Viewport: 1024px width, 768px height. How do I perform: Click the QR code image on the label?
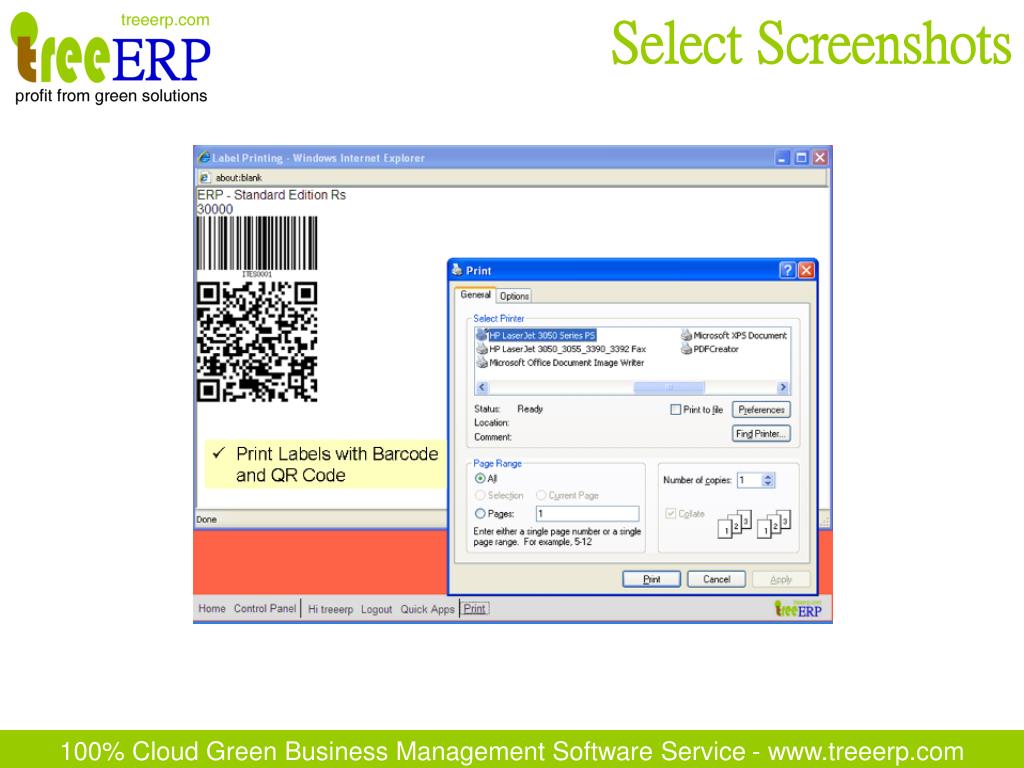pos(257,342)
